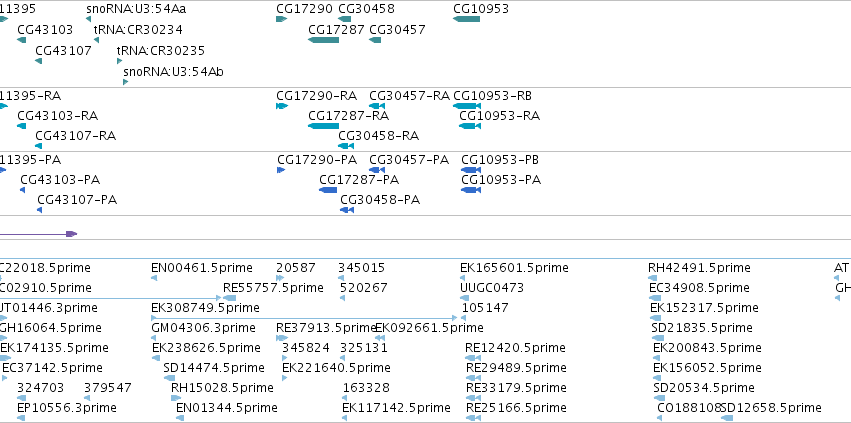
Task: Select the CG17287-RA transcript bar
Action: click(x=323, y=126)
